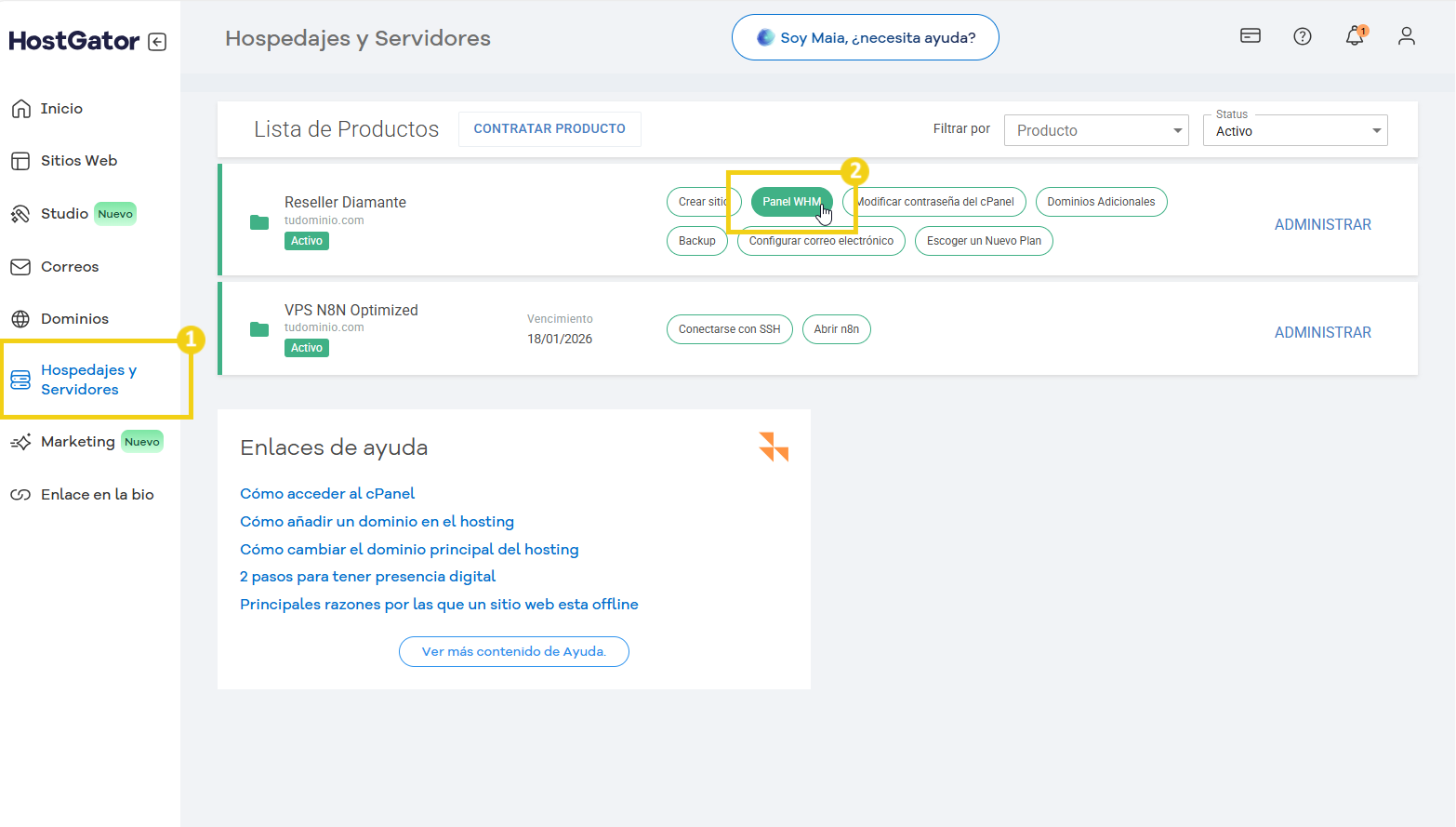Click the Nuevo badge beside Marketing

pyautogui.click(x=142, y=442)
